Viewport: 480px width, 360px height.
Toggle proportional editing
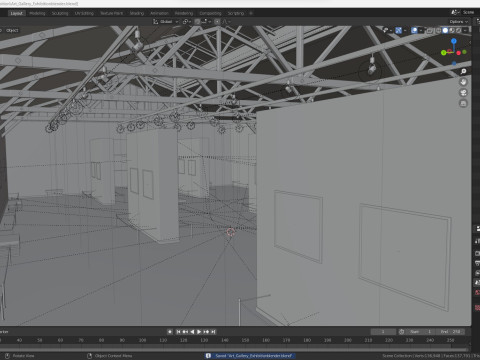217,22
